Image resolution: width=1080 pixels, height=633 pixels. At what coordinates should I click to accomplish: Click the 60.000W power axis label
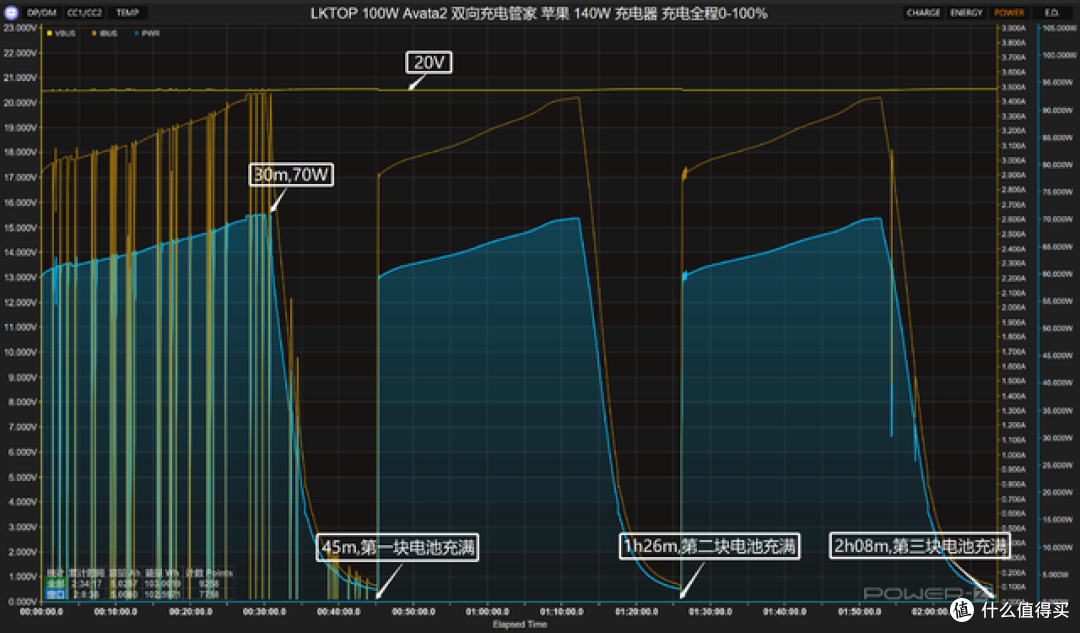[1057, 274]
